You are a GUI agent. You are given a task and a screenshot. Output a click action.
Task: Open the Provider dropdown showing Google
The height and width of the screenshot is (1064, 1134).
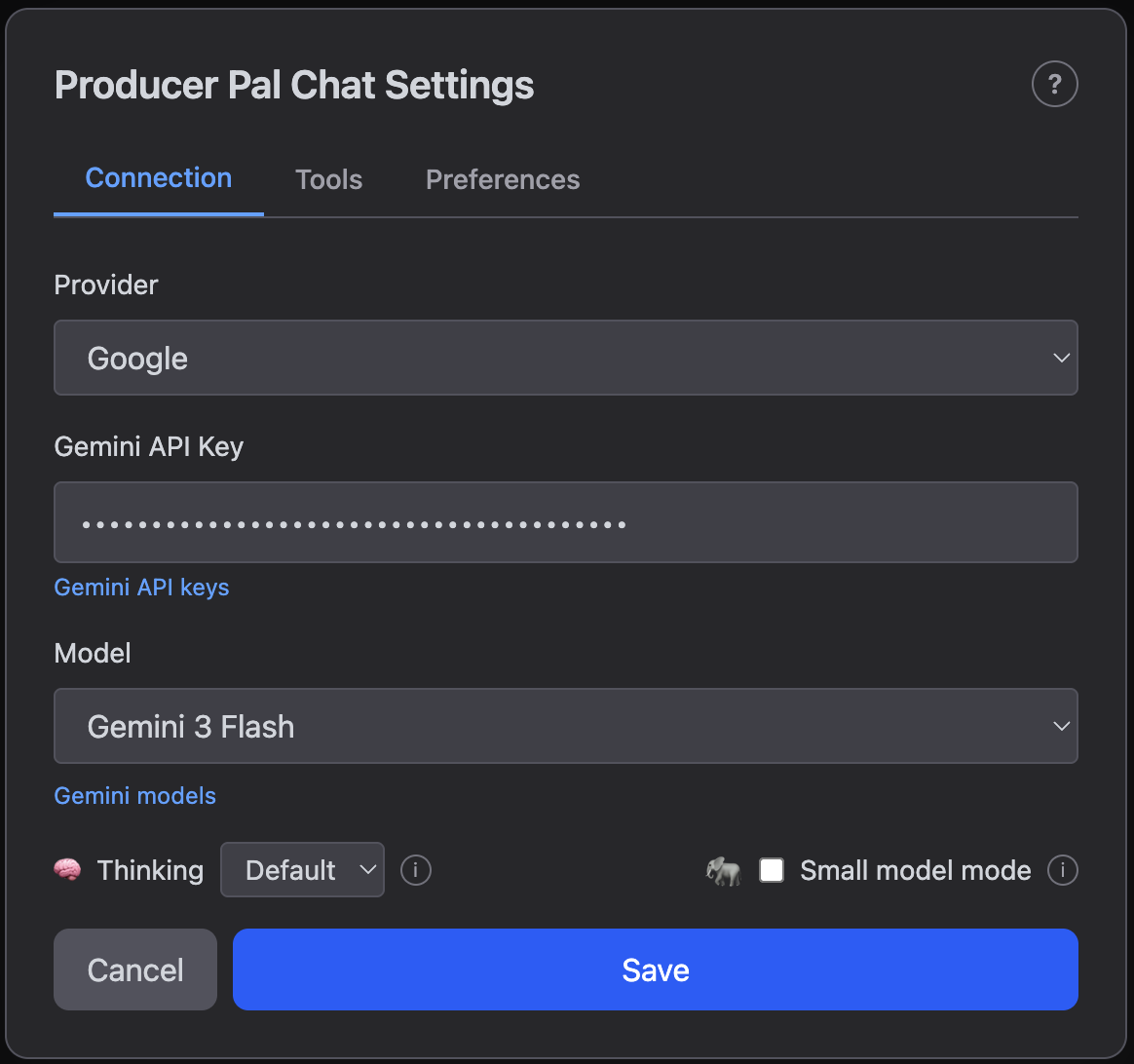point(565,358)
